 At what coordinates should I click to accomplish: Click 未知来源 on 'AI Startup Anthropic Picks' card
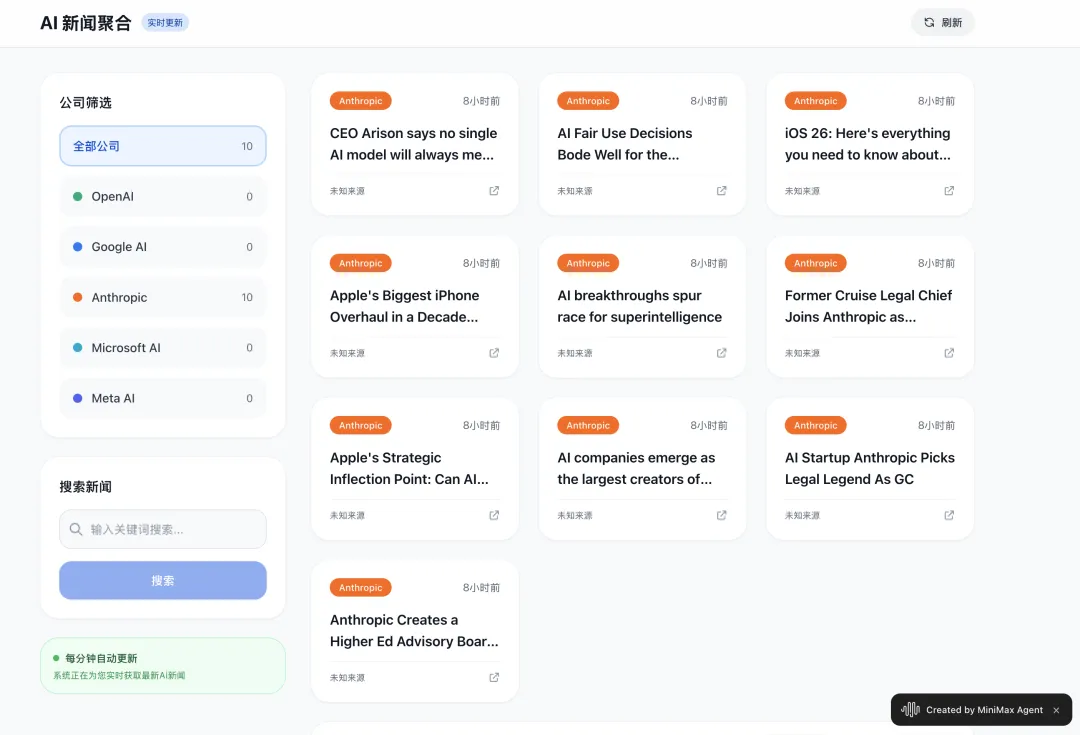802,515
